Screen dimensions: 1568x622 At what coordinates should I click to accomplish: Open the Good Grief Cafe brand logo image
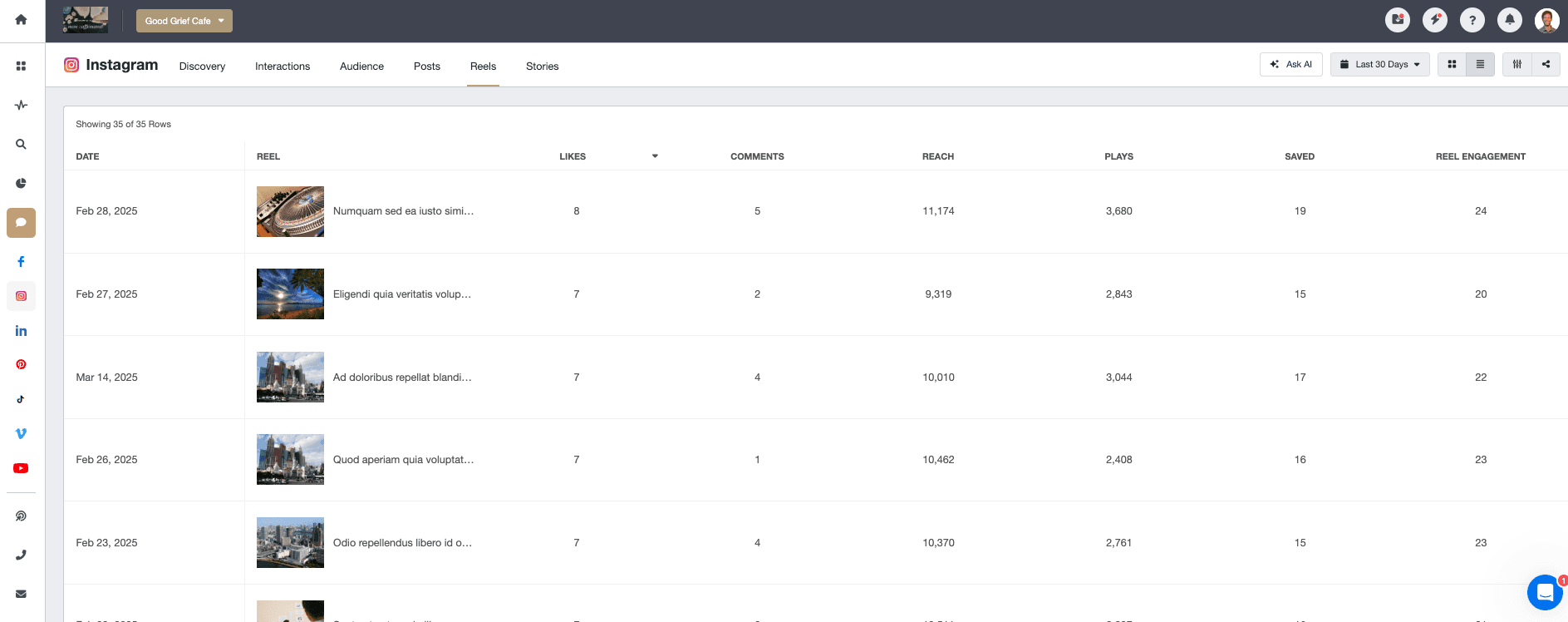pyautogui.click(x=86, y=20)
